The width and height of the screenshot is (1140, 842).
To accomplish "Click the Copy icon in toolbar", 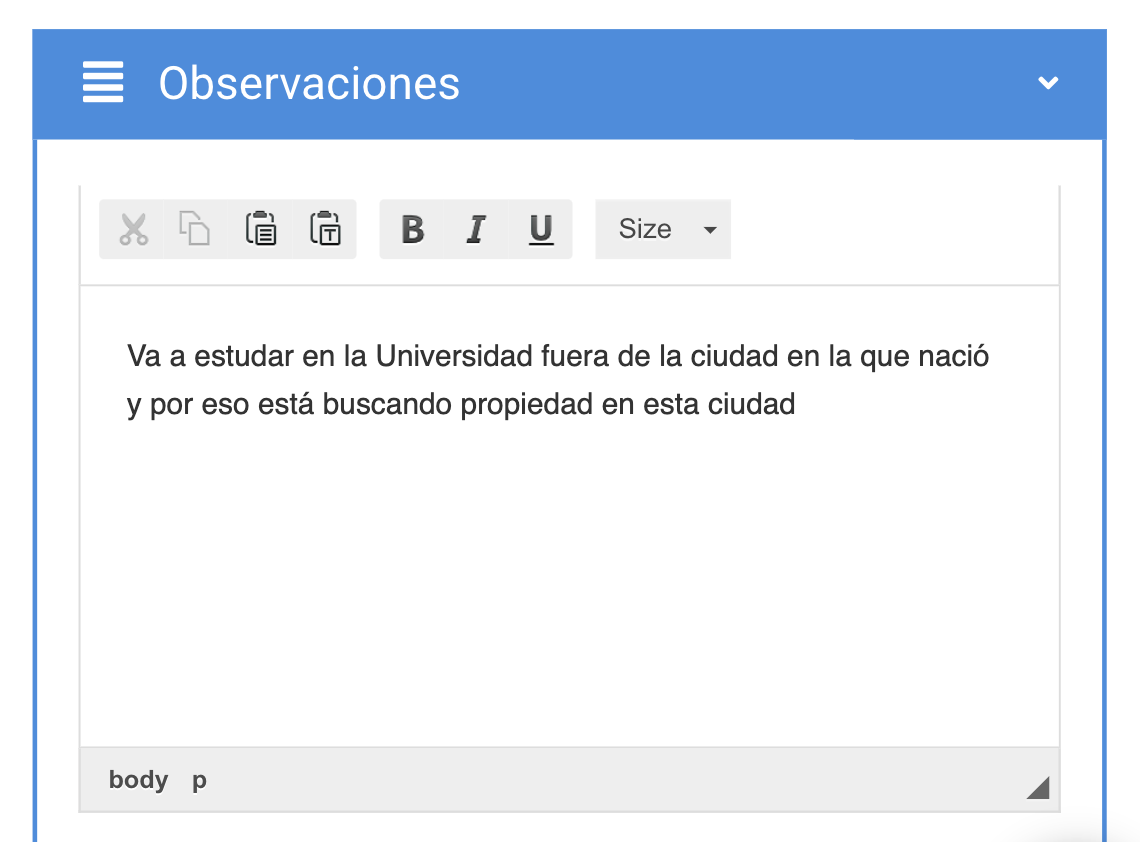I will pos(196,229).
